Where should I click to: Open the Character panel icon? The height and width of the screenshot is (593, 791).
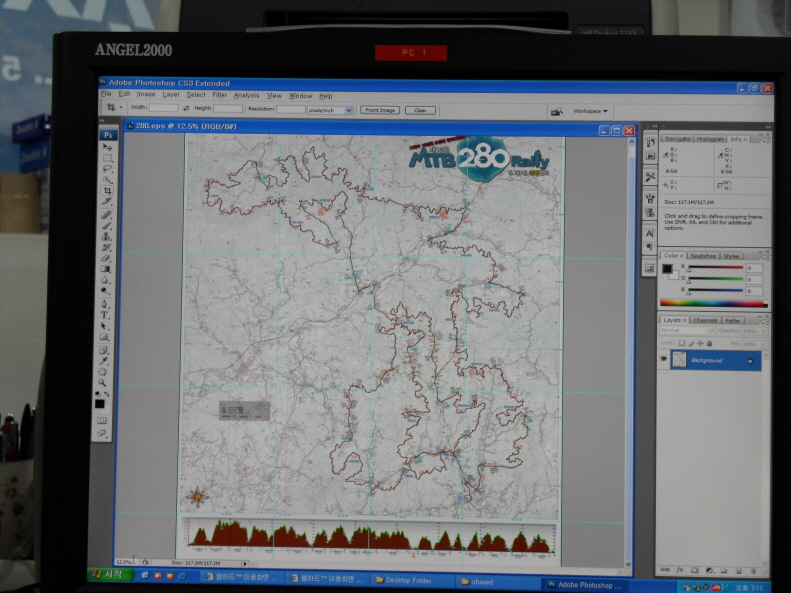650,233
